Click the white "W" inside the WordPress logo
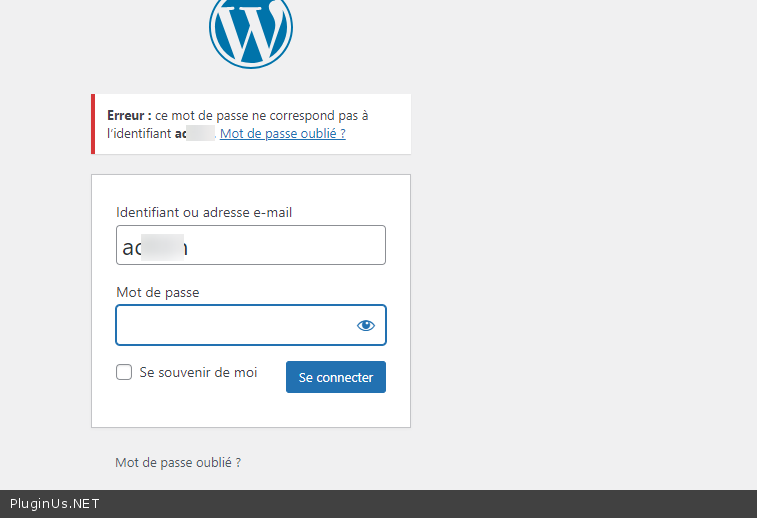This screenshot has height=518, width=757. click(x=251, y=34)
